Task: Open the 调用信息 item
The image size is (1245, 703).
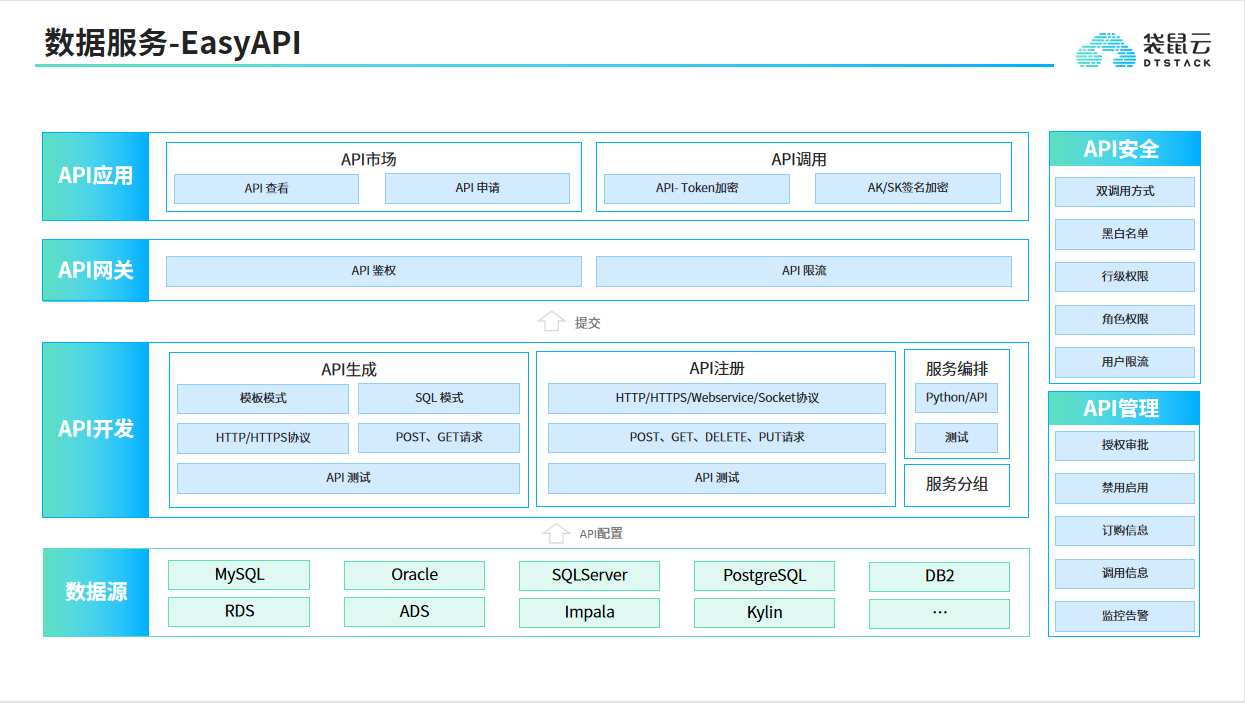Action: (x=1125, y=574)
